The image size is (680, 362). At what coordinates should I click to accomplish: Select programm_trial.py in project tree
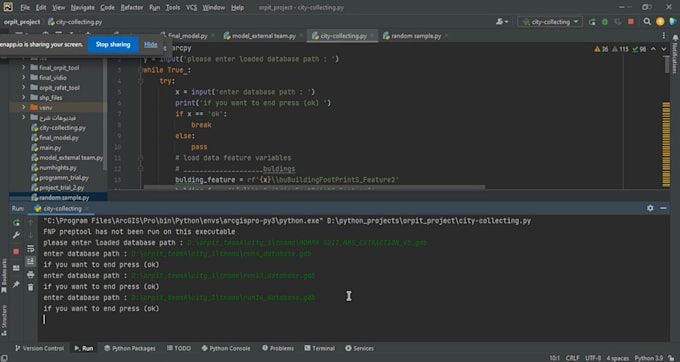point(60,178)
